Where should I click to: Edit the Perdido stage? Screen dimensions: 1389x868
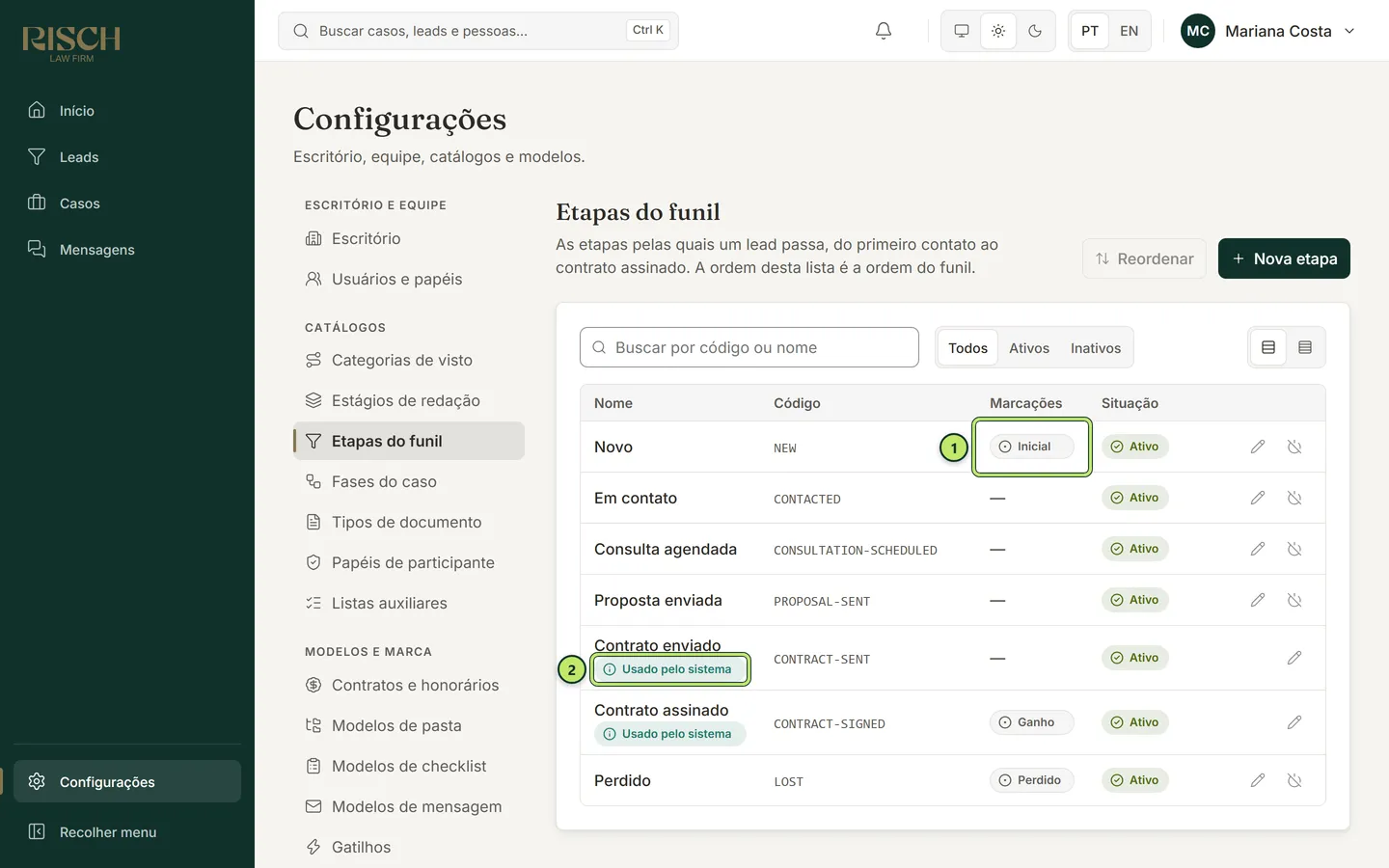click(x=1258, y=780)
